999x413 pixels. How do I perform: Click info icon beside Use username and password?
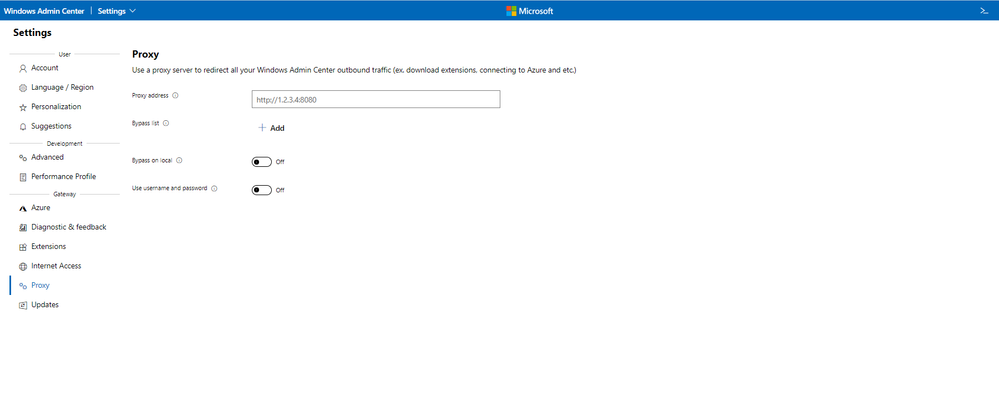tap(214, 189)
